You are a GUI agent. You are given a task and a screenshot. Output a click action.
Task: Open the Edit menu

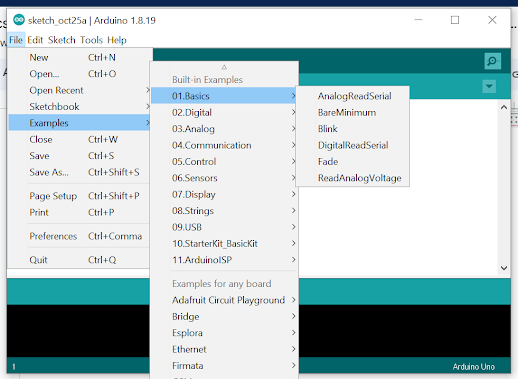[35, 40]
